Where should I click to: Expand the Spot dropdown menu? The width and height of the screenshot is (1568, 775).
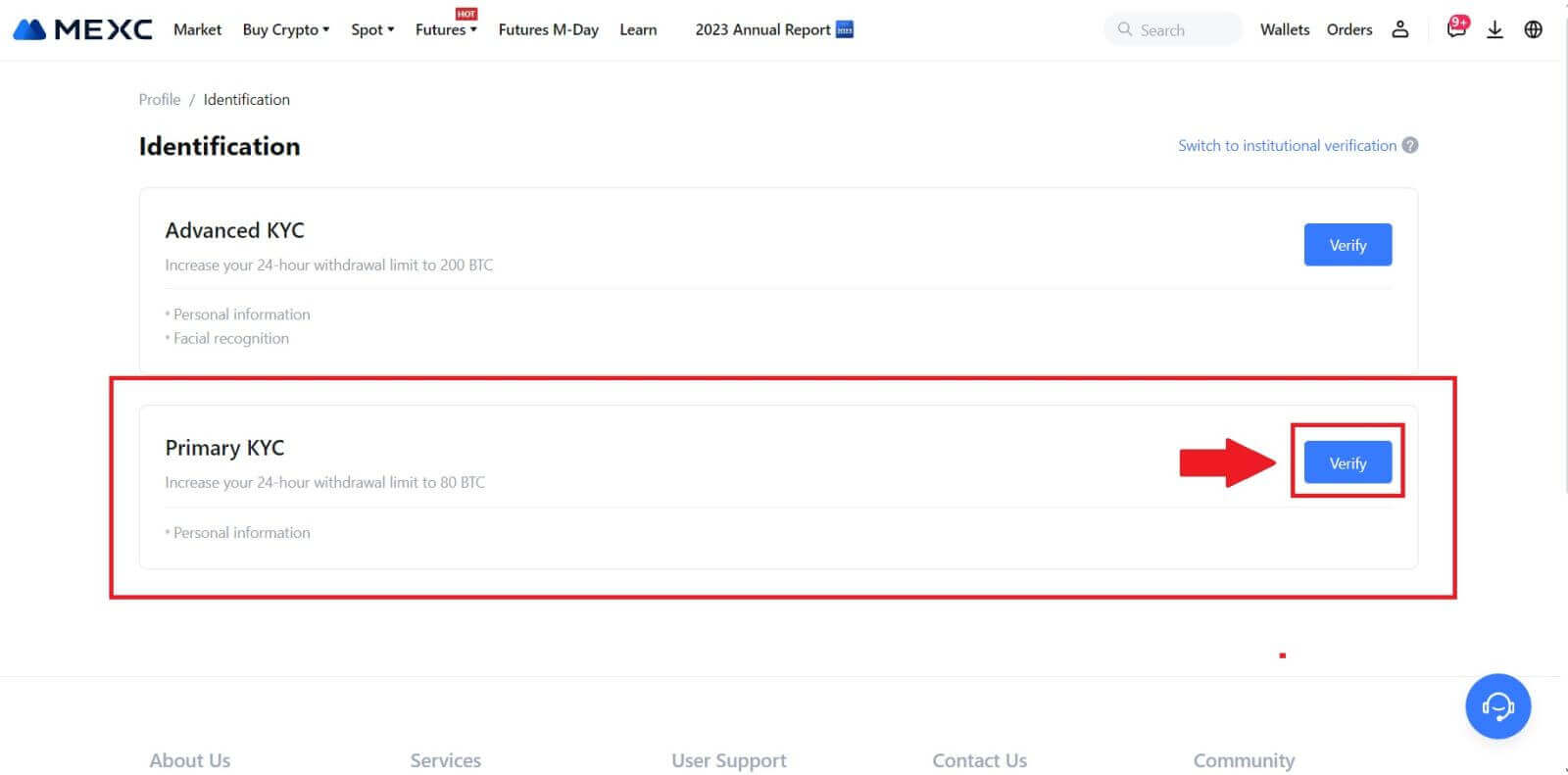click(372, 29)
